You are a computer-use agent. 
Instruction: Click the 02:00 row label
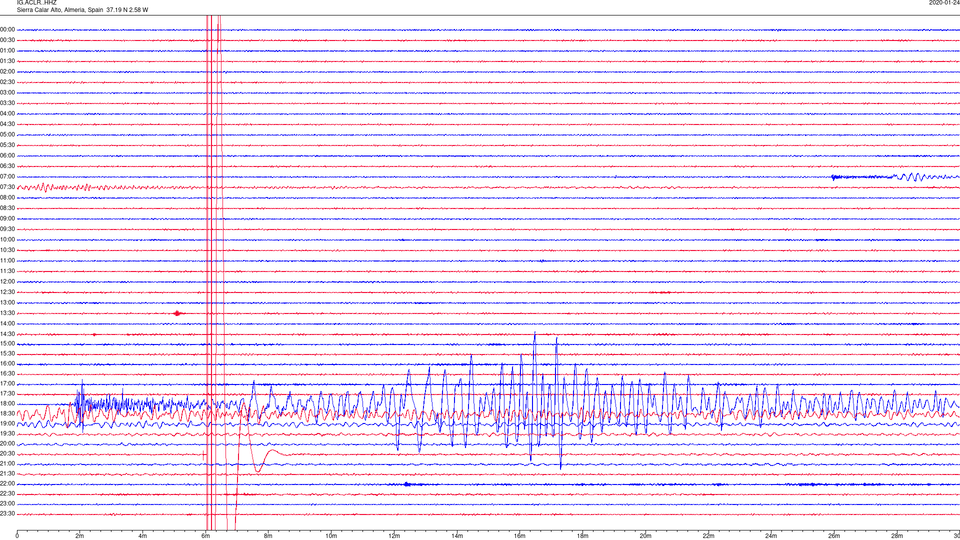(7, 72)
